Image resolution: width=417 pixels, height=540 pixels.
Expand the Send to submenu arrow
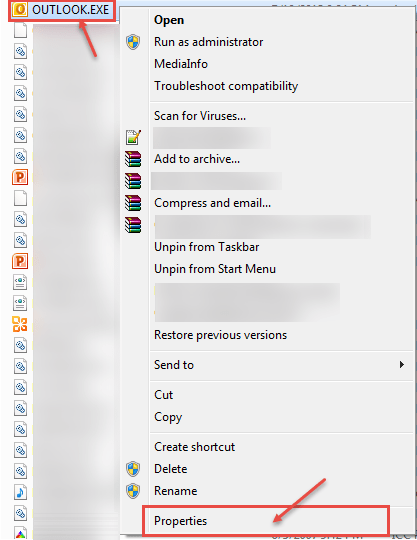pyautogui.click(x=402, y=365)
